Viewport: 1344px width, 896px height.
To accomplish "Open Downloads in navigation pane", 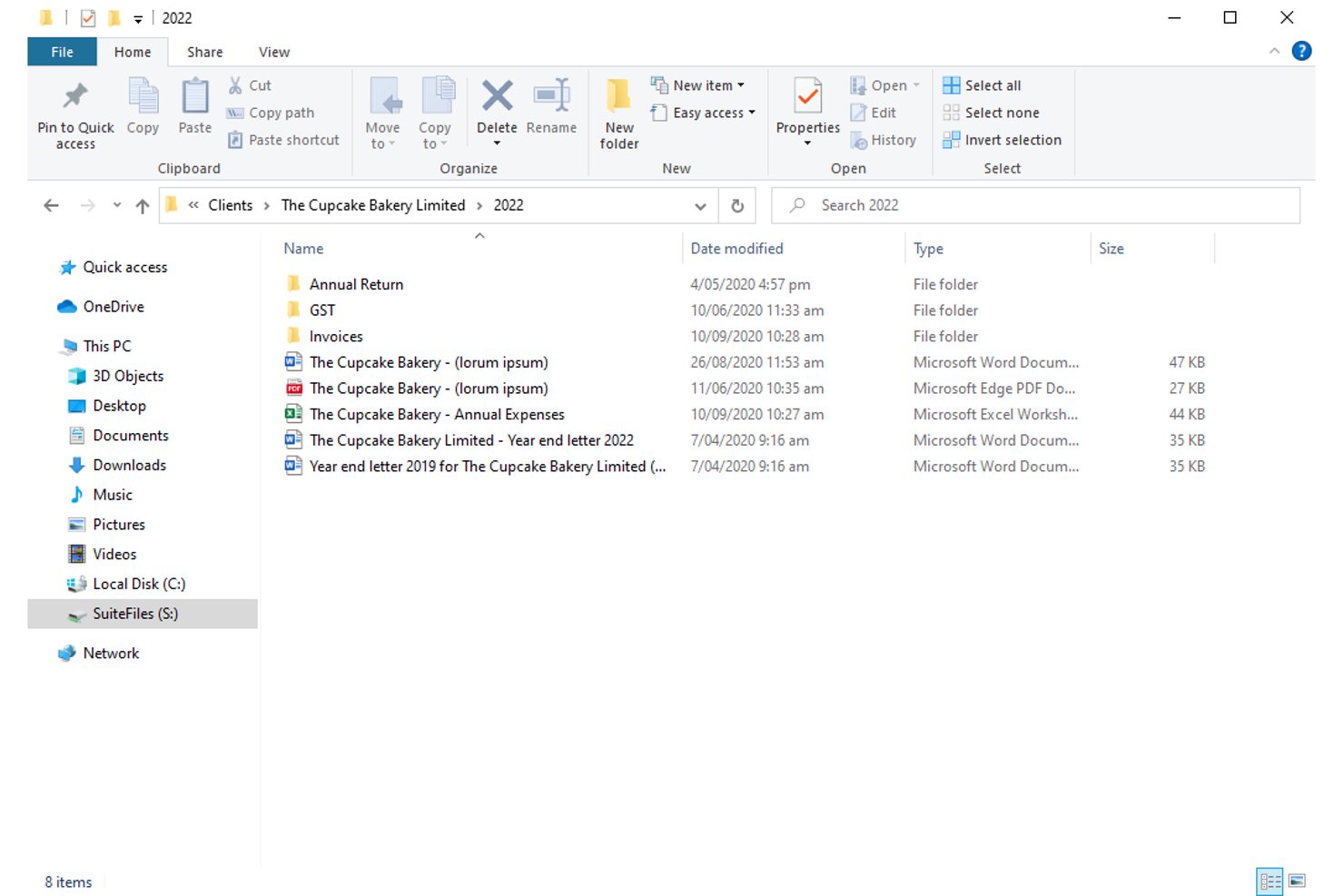I will pos(129,465).
